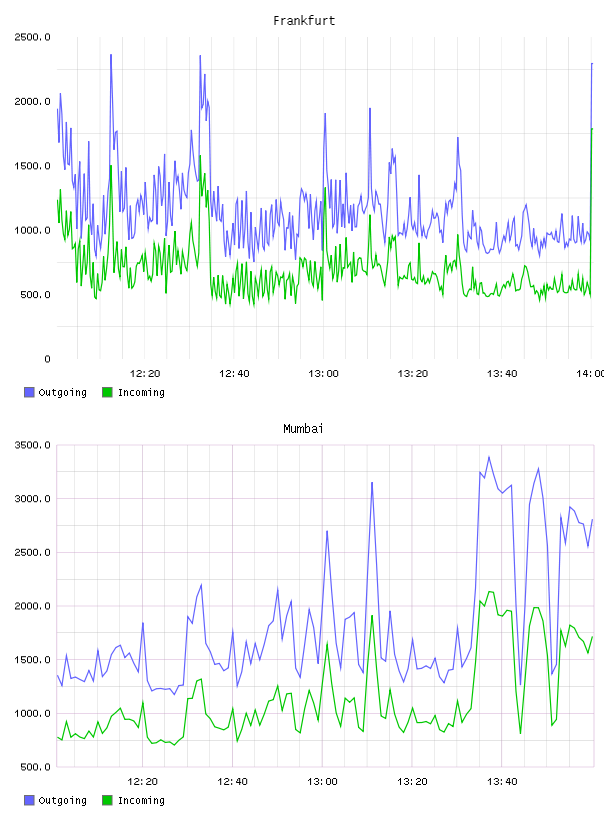Click the Frankfurt chart title
608x816 pixels.
coord(304,21)
